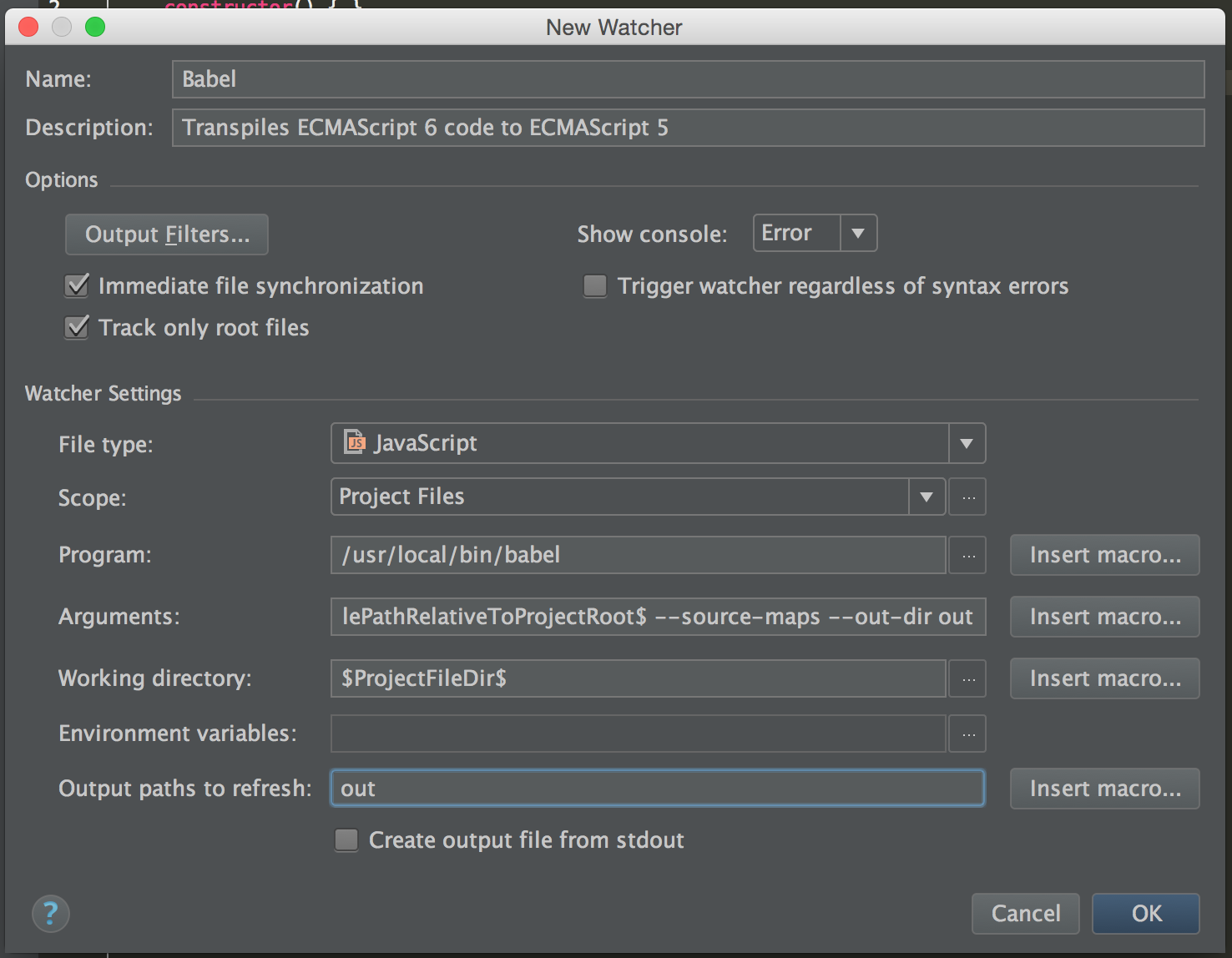Browse for Program path ellipsis button
Screen dimensions: 1232x958
click(968, 555)
